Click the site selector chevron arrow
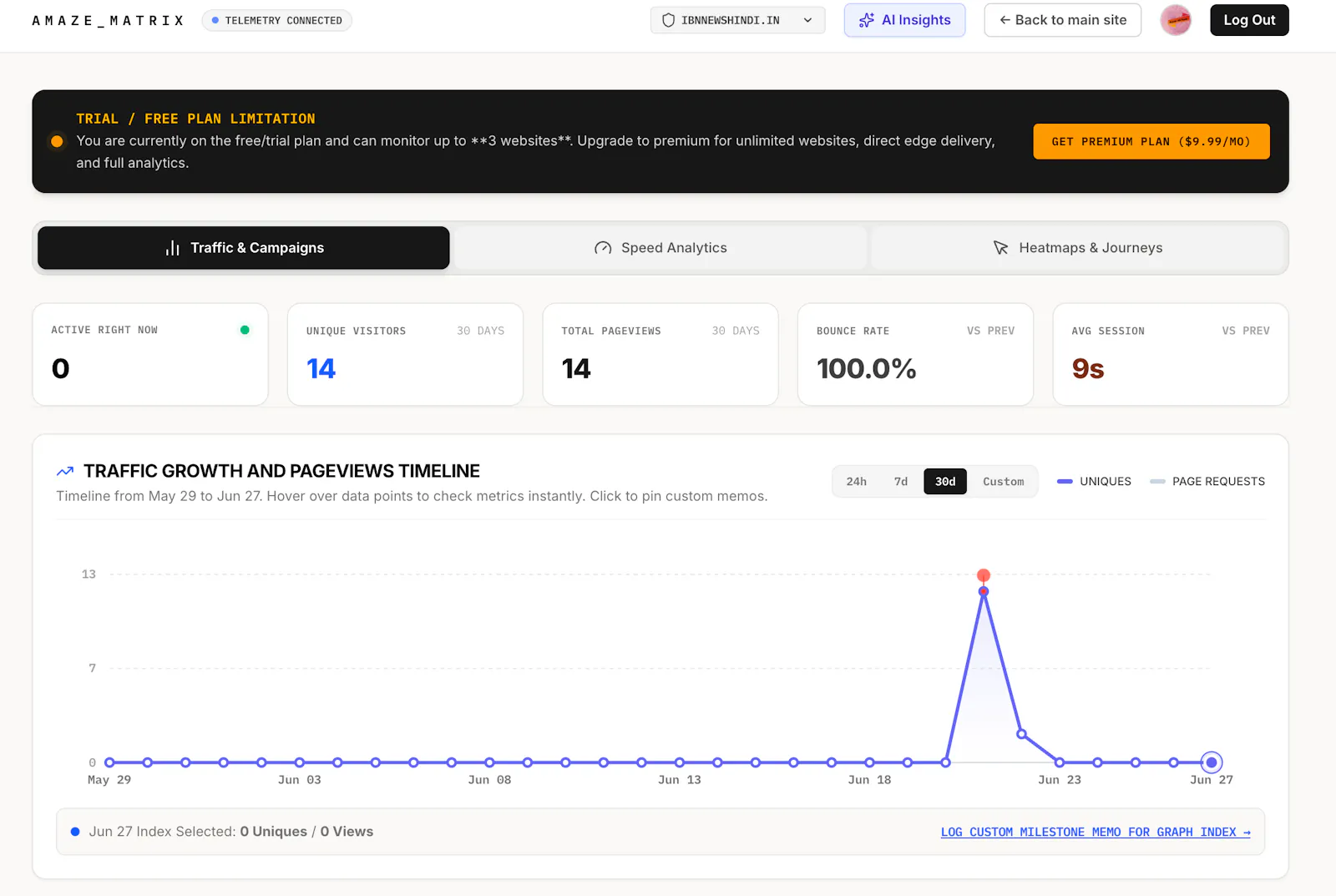1336x896 pixels. point(807,20)
